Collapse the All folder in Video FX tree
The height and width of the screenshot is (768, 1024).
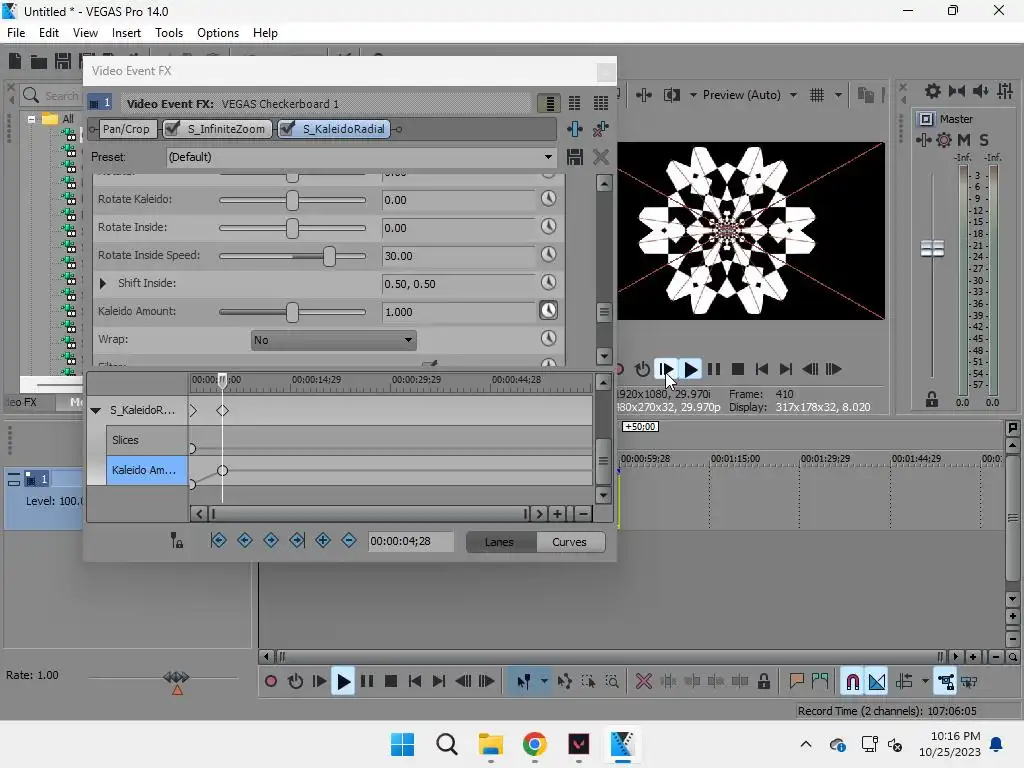pyautogui.click(x=31, y=119)
